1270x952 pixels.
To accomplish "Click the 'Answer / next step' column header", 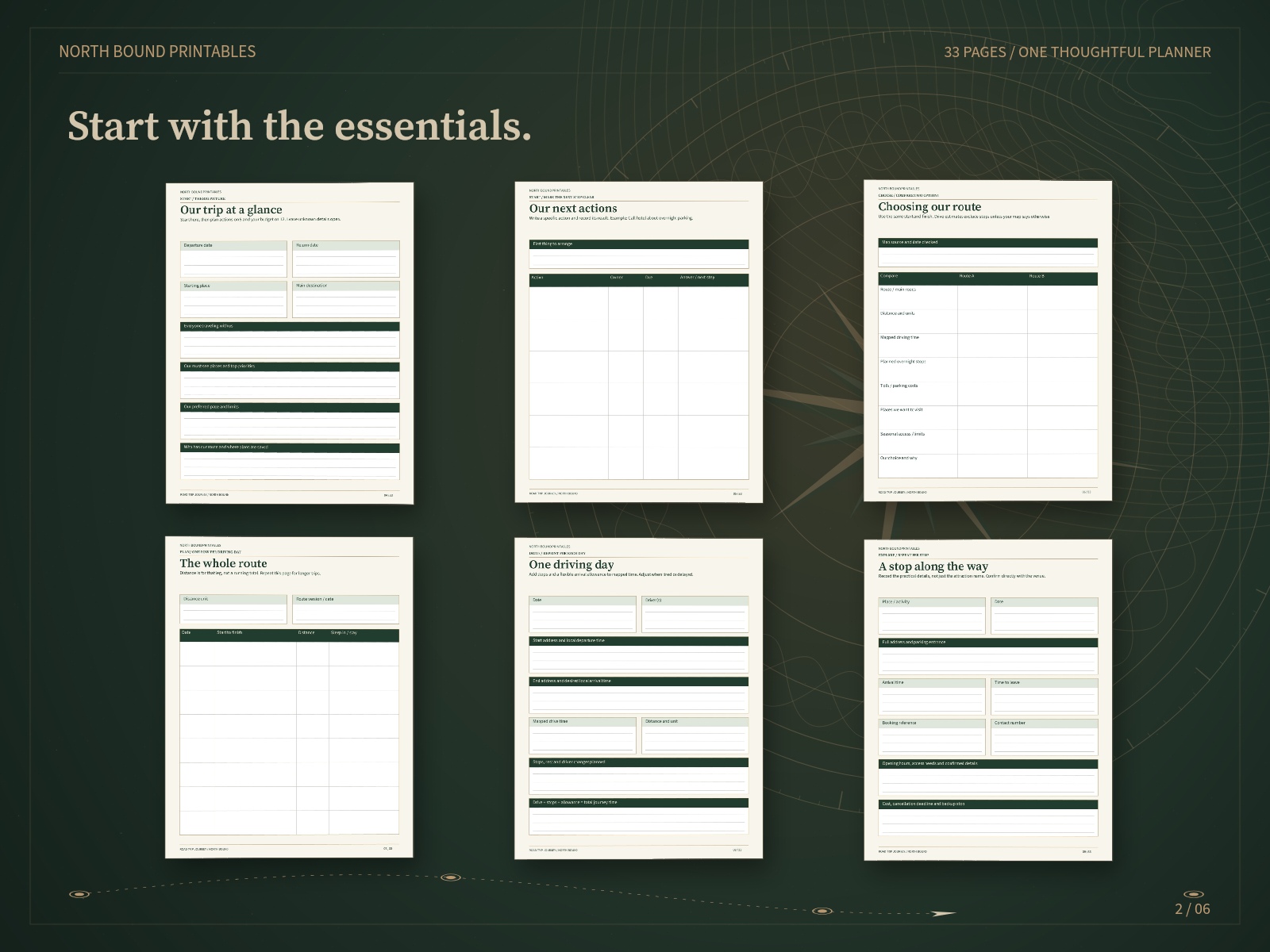I will (698, 278).
